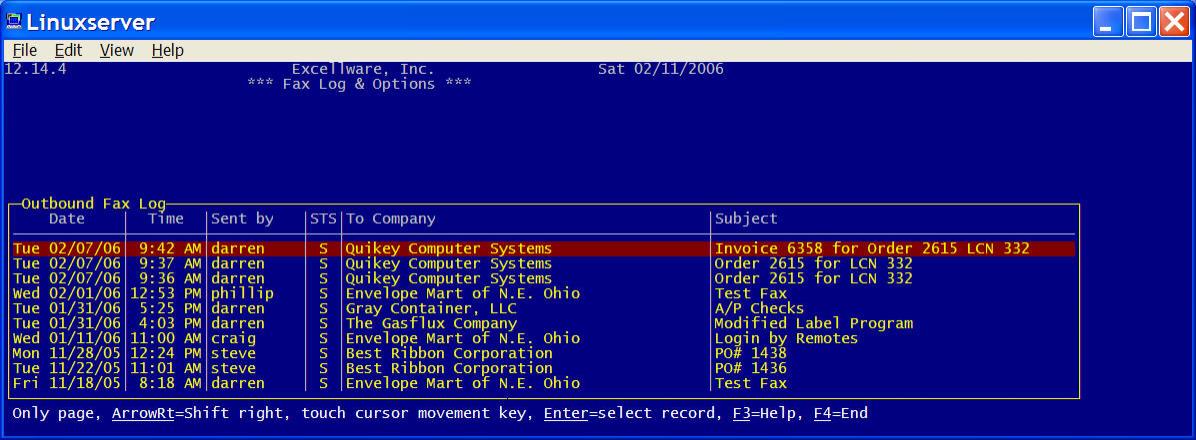
Task: Click the Linuxserver title bar application icon
Action: (14, 21)
